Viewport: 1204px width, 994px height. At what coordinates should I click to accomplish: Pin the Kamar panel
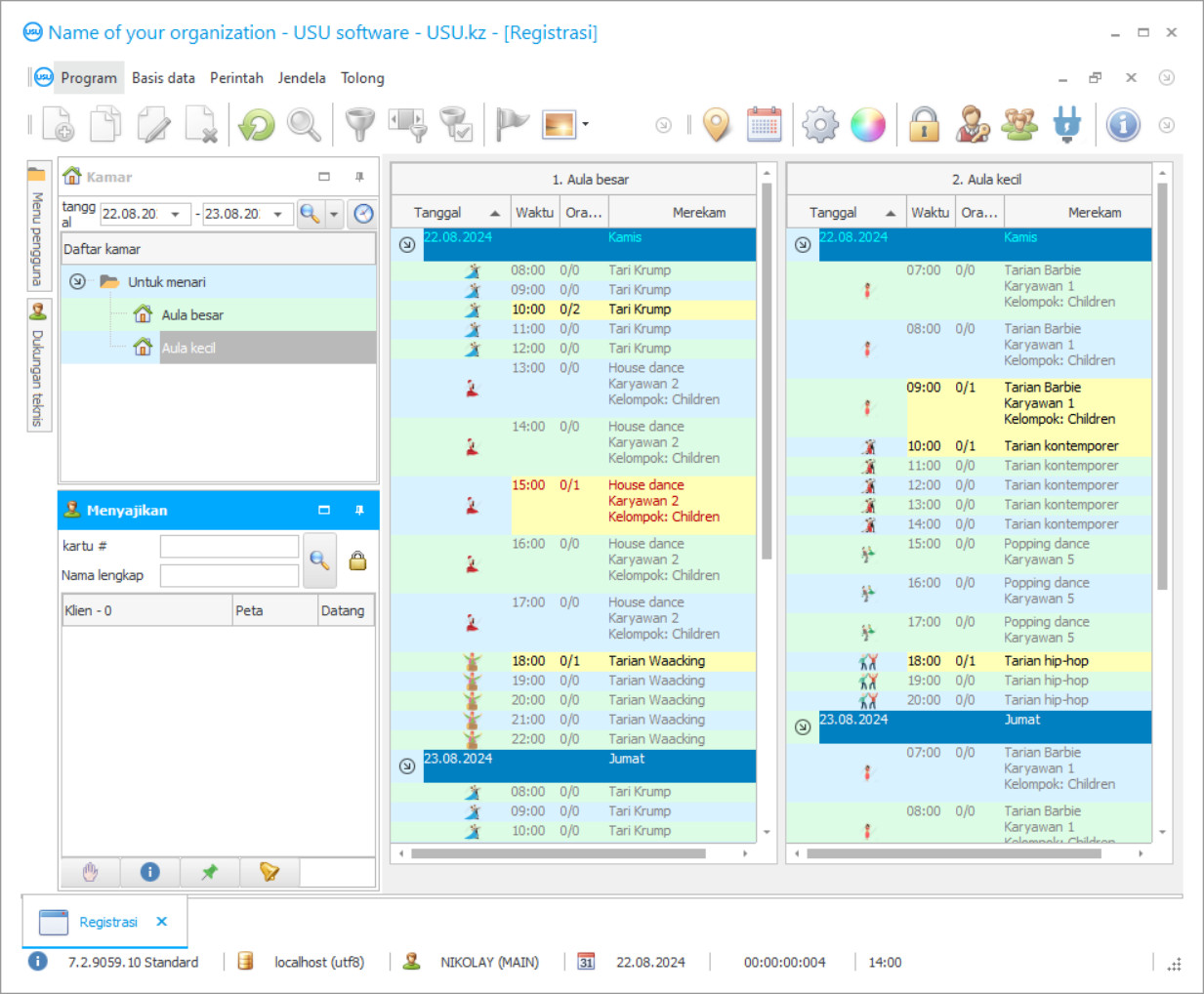coord(359,177)
